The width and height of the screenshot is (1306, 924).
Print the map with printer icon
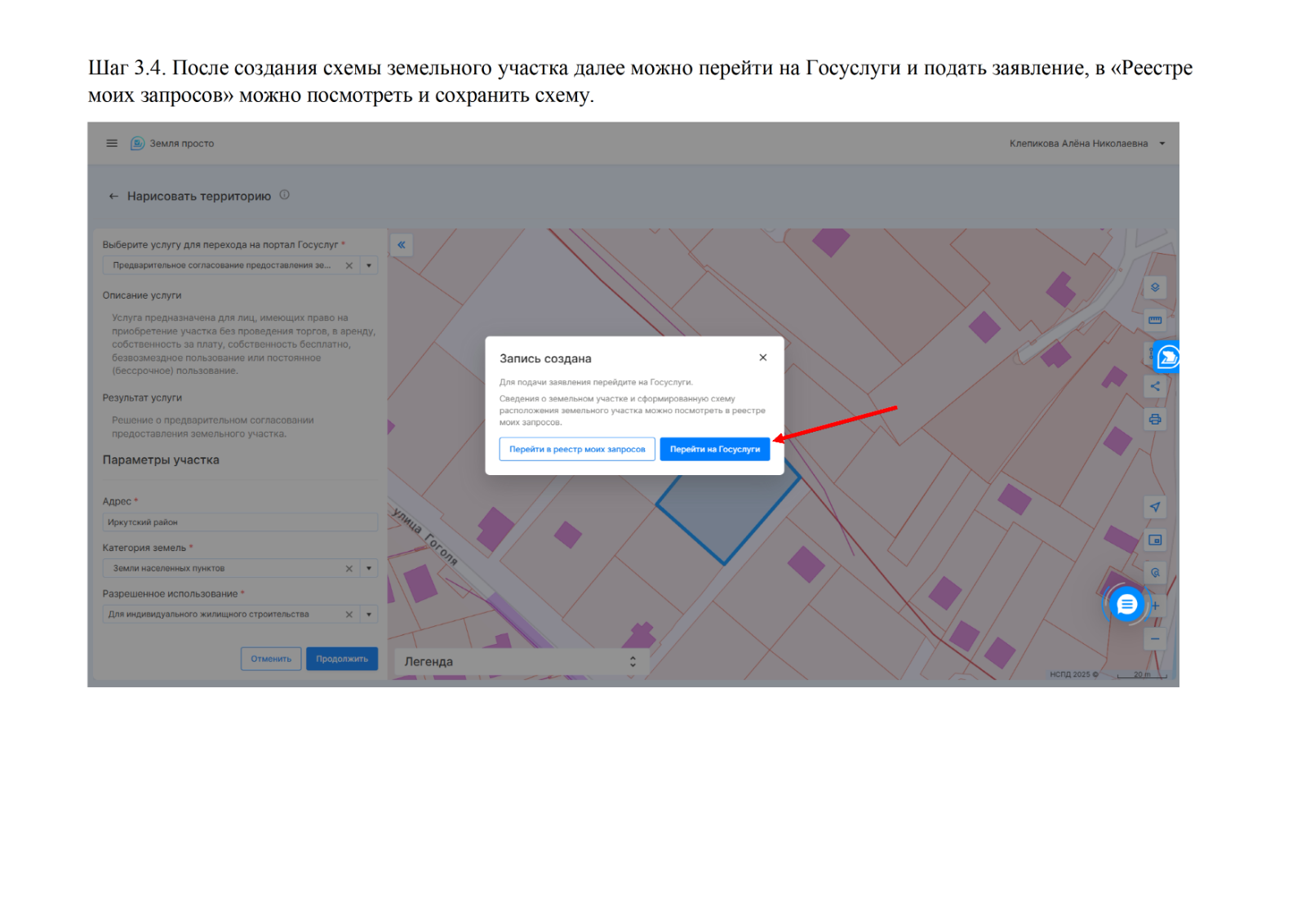pyautogui.click(x=1154, y=420)
